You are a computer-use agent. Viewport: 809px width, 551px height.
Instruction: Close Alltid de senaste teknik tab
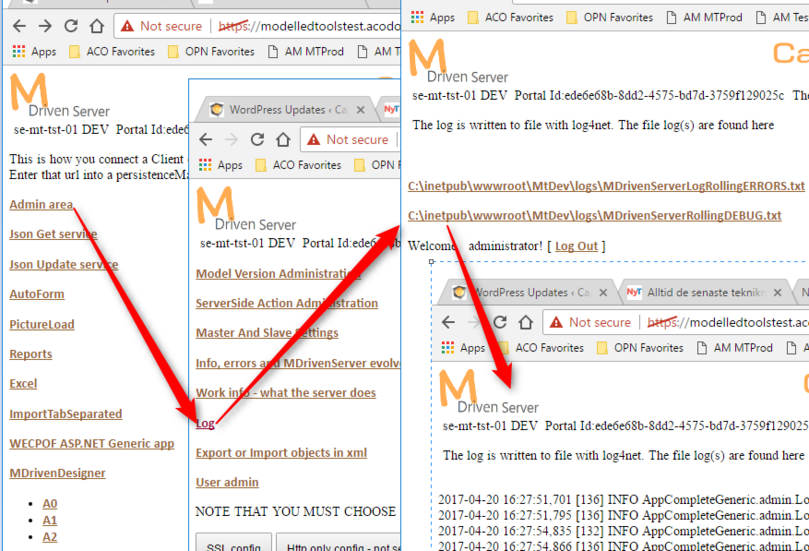[x=778, y=293]
